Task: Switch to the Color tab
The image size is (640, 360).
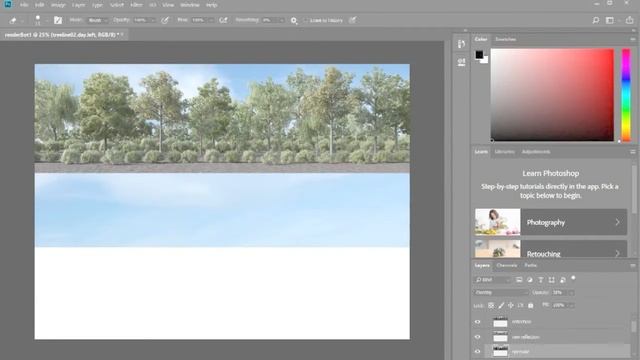Action: [481, 39]
